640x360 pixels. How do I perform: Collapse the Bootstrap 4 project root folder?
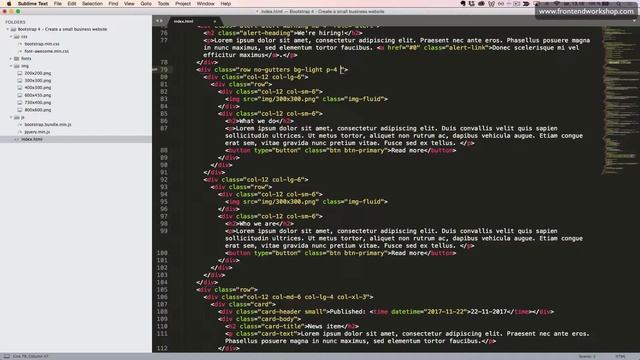point(7,29)
